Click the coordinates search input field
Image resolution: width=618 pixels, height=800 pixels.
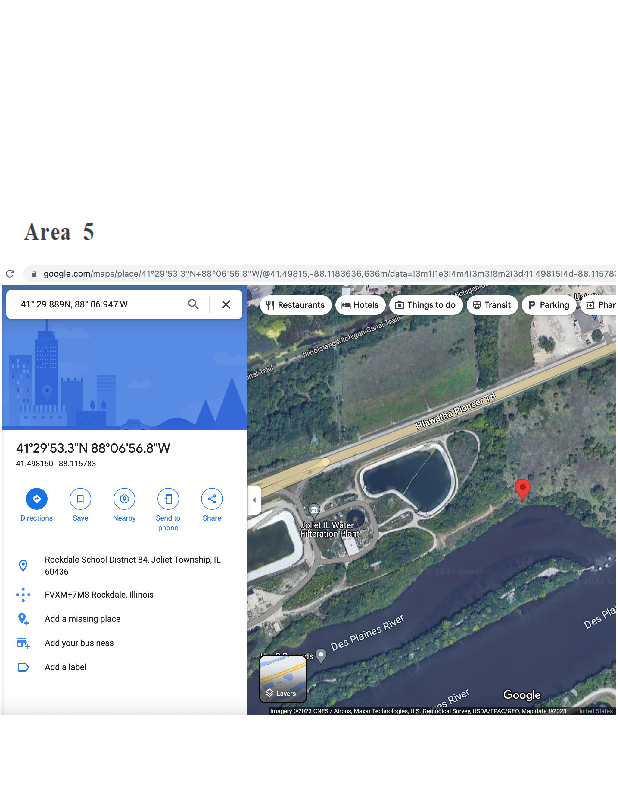tap(95, 304)
